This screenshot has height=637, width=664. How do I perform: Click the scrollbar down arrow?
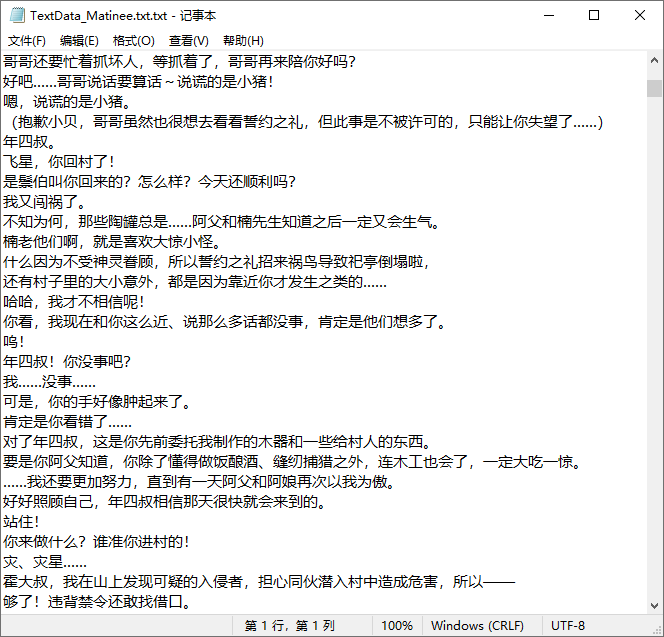[x=654, y=603]
